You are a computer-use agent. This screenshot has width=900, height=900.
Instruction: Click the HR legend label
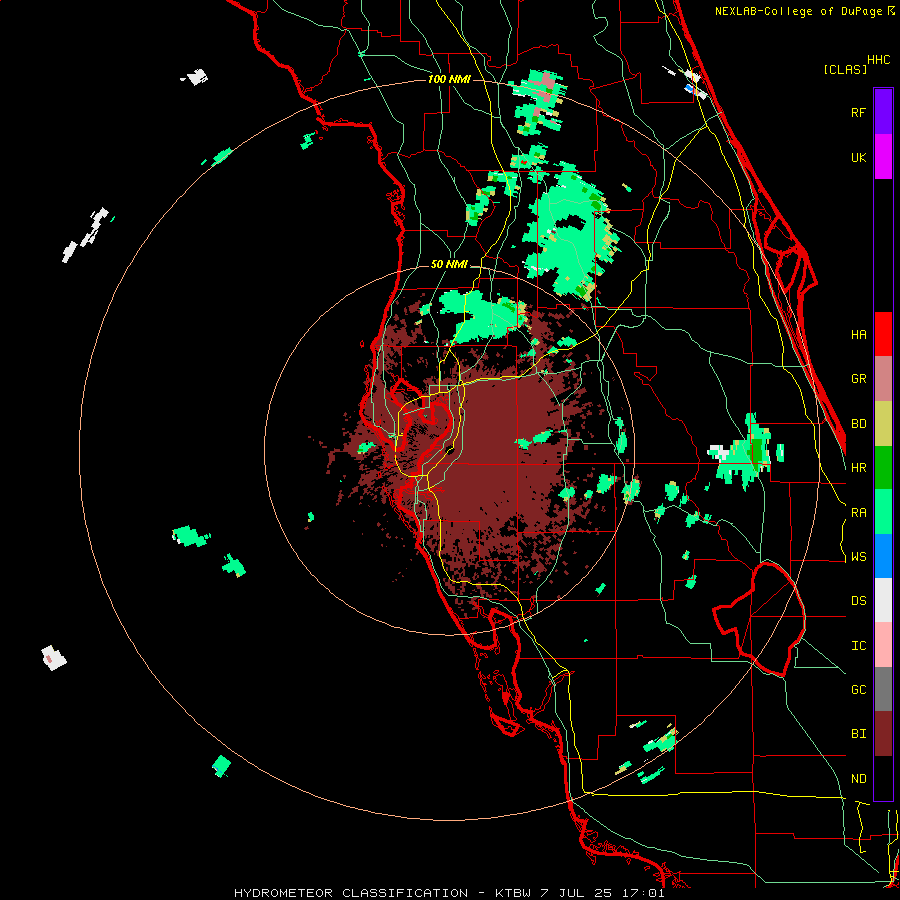[x=858, y=468]
